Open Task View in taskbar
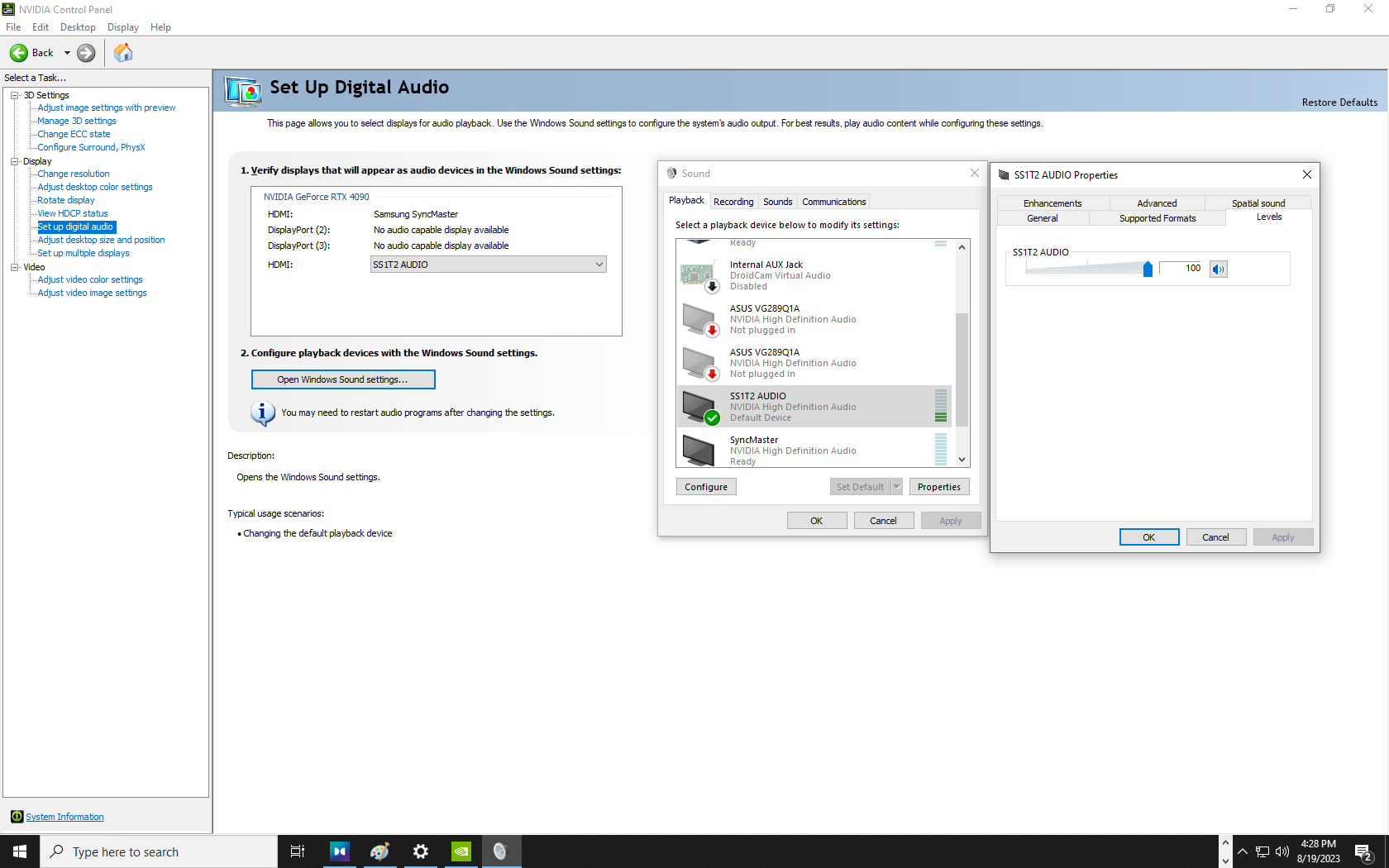The height and width of the screenshot is (868, 1389). [298, 851]
